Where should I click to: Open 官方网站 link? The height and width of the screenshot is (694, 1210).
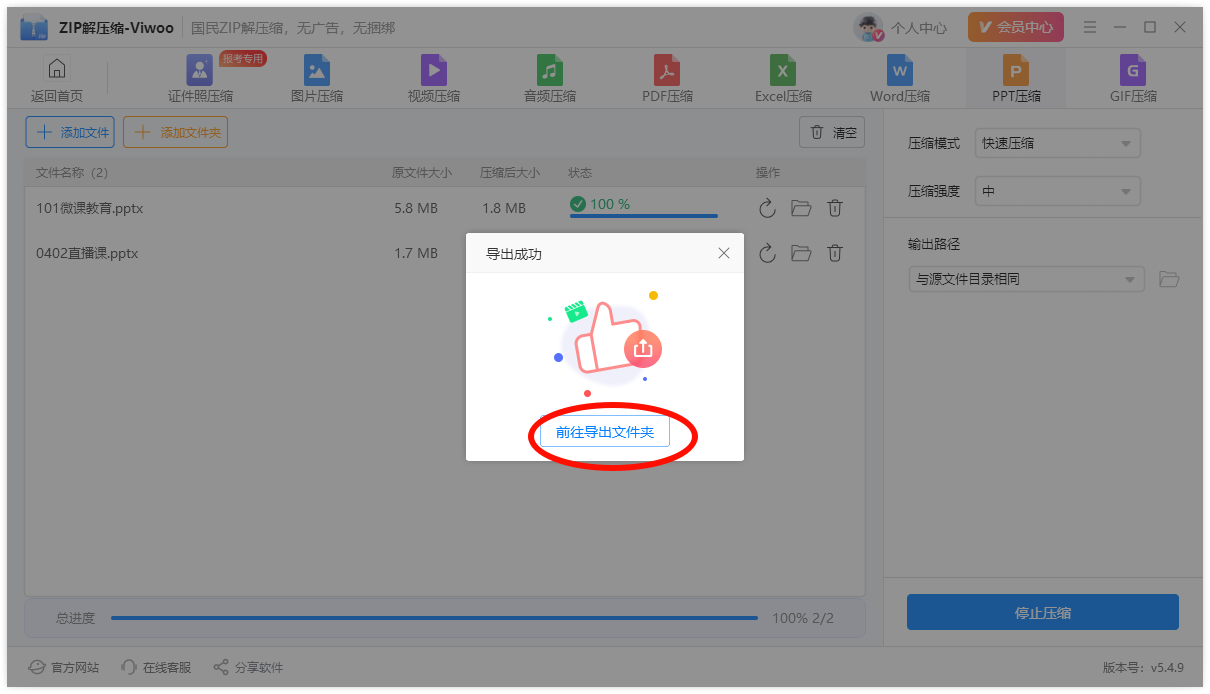click(x=63, y=667)
